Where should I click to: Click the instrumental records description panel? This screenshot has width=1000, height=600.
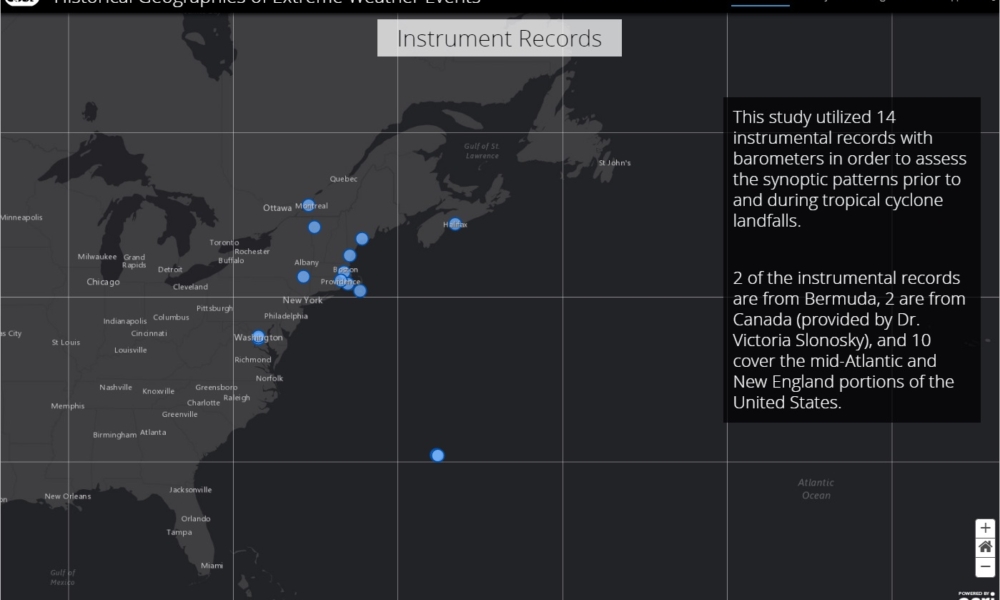point(851,259)
